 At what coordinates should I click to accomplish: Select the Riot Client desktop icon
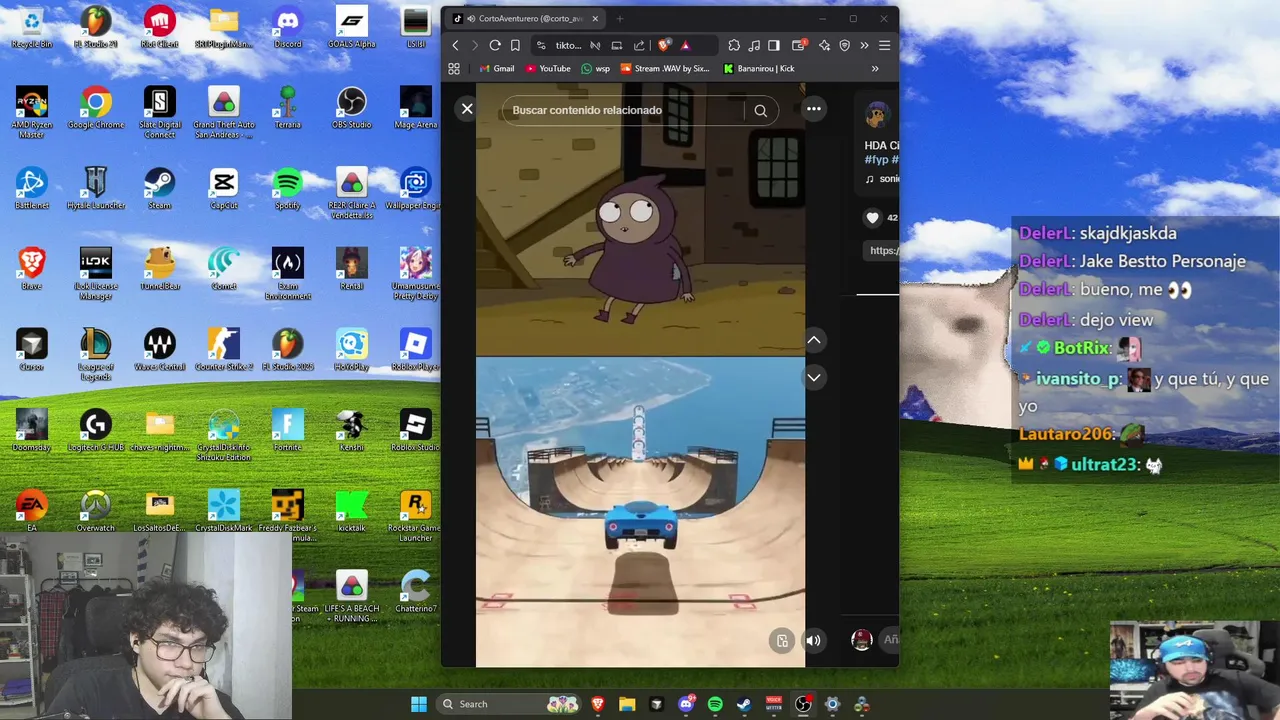tap(160, 27)
